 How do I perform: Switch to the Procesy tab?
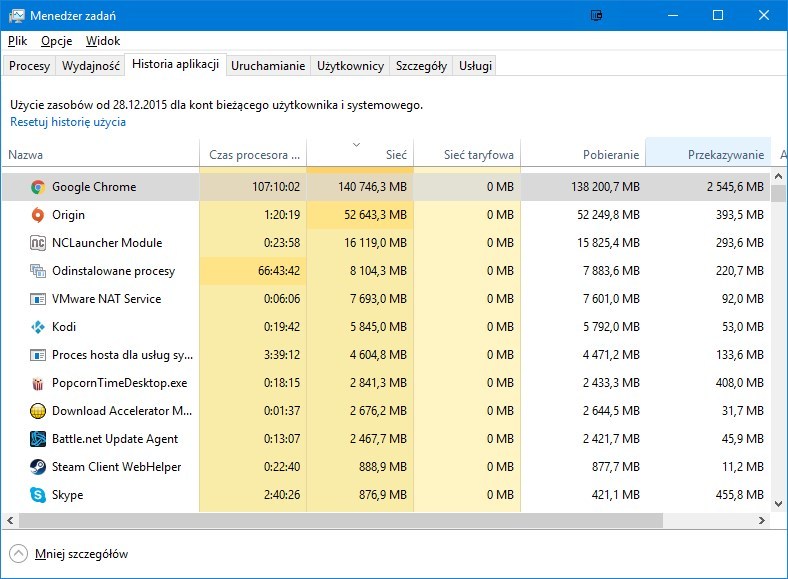point(29,66)
